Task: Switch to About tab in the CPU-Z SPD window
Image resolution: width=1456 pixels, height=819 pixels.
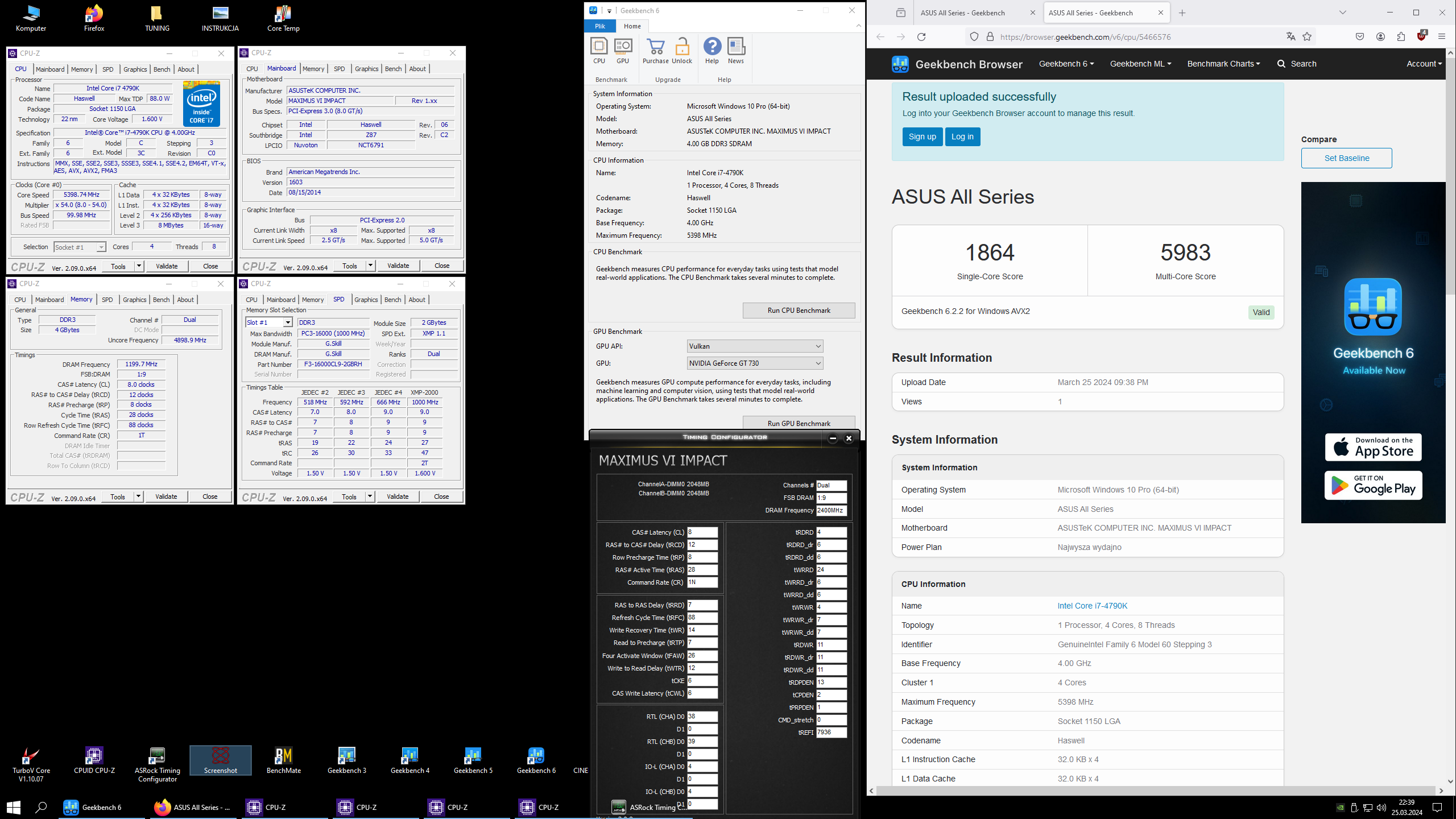Action: tap(417, 300)
